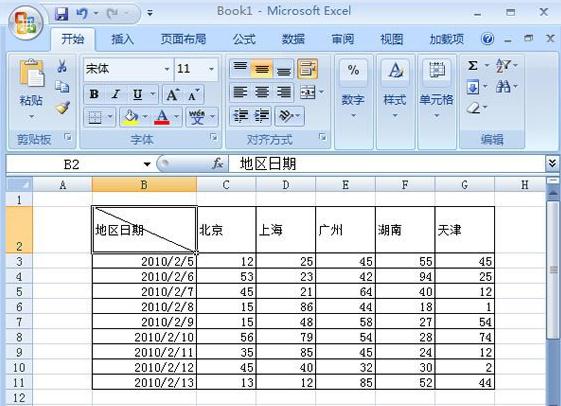
Task: Click the Select All corner button
Action: coord(19,185)
